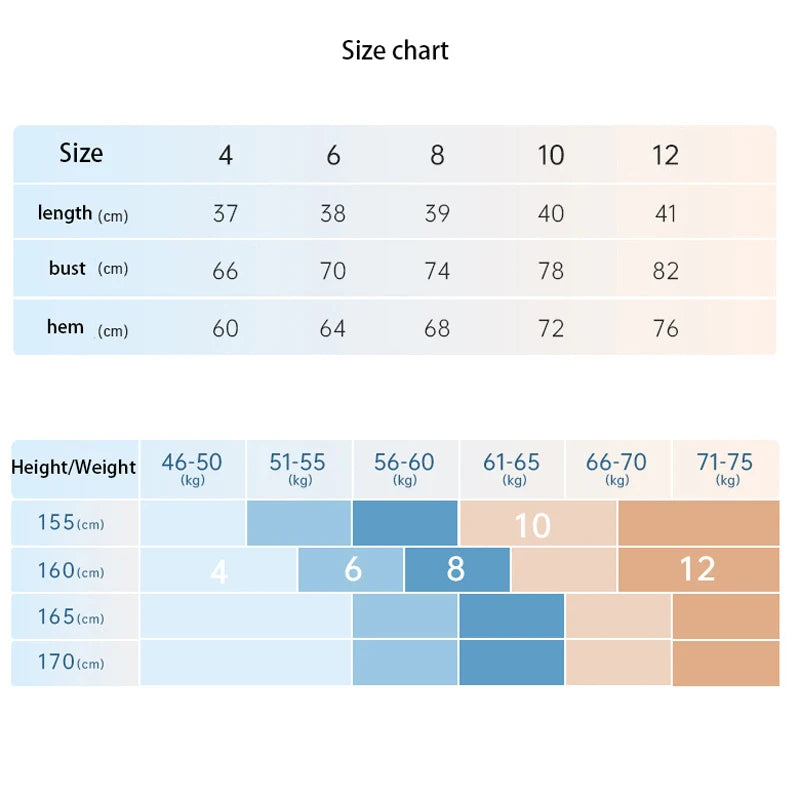Image resolution: width=800 pixels, height=800 pixels.
Task: Click the 155 cm height row label
Action: point(70,523)
